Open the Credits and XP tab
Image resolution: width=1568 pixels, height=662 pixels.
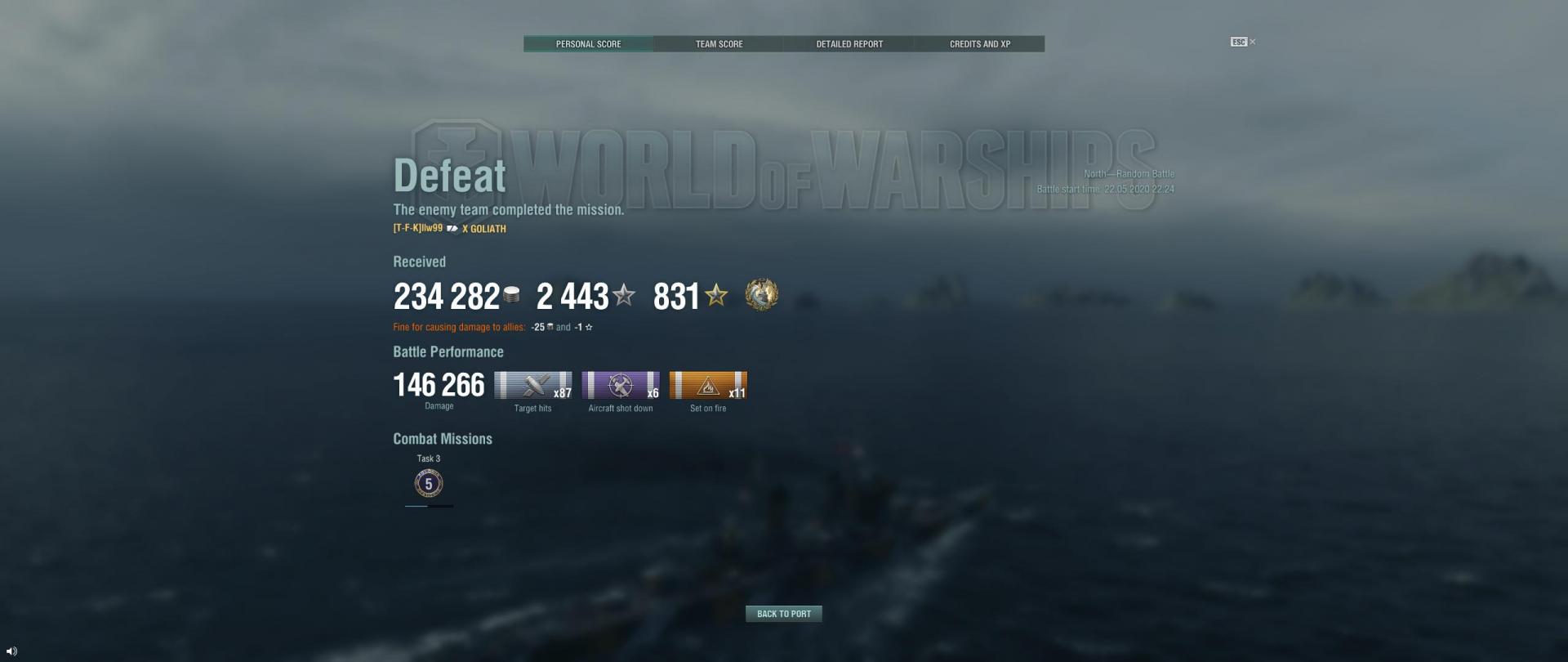[x=980, y=44]
